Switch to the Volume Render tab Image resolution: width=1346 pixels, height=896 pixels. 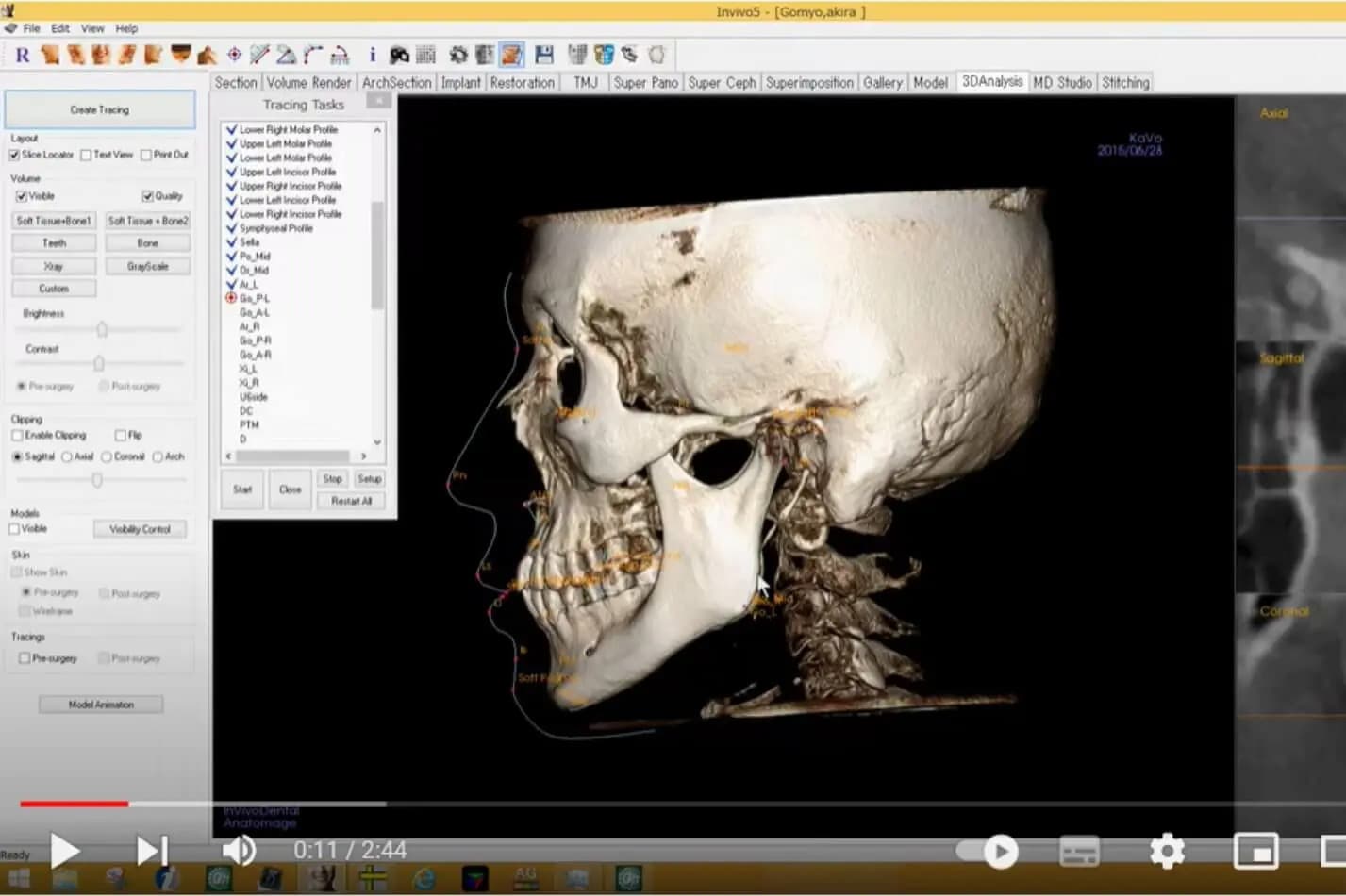308,83
